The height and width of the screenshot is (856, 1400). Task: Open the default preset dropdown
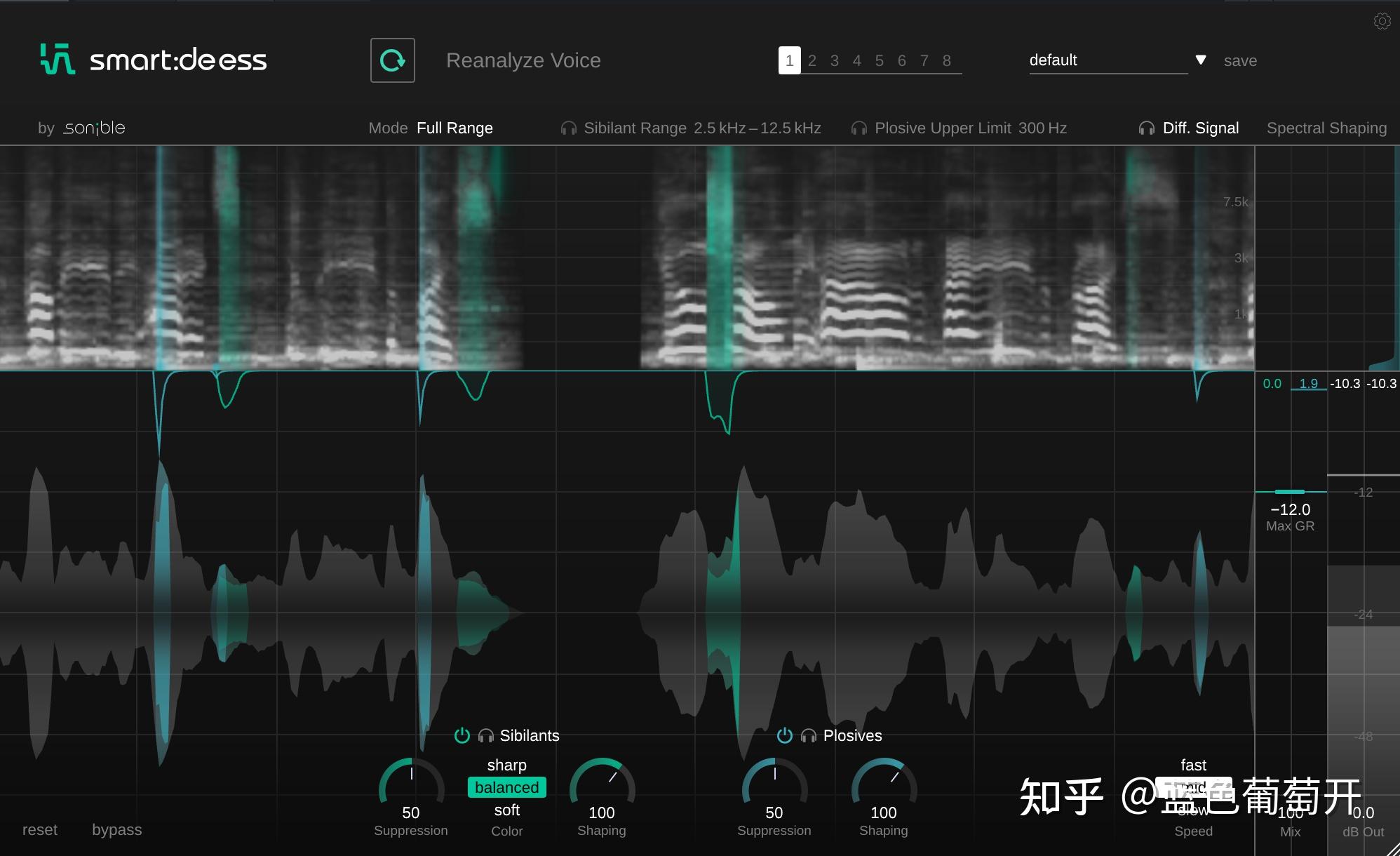point(1201,60)
